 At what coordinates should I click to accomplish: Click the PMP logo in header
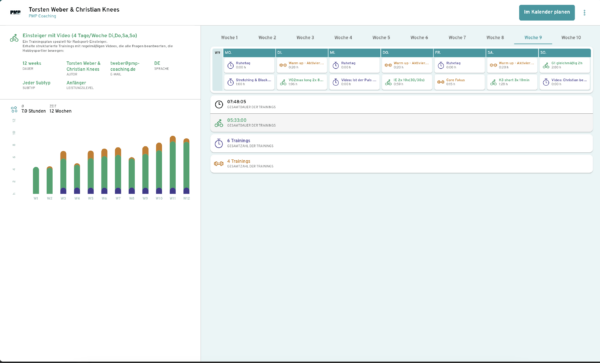pos(15,12)
